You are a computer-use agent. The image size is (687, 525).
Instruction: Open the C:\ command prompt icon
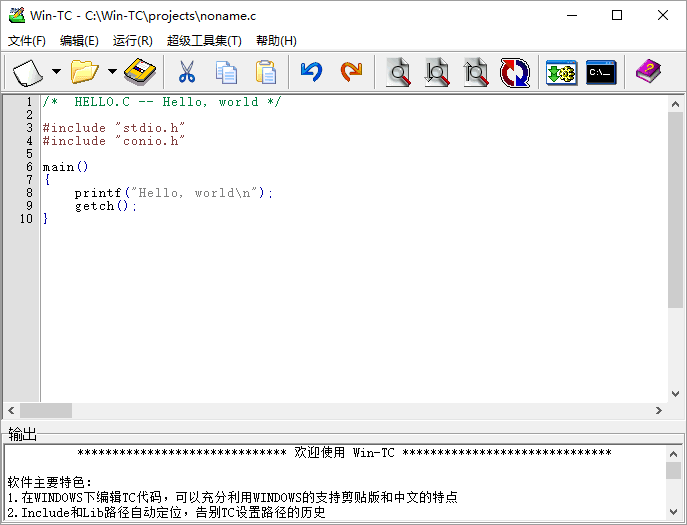click(x=601, y=72)
